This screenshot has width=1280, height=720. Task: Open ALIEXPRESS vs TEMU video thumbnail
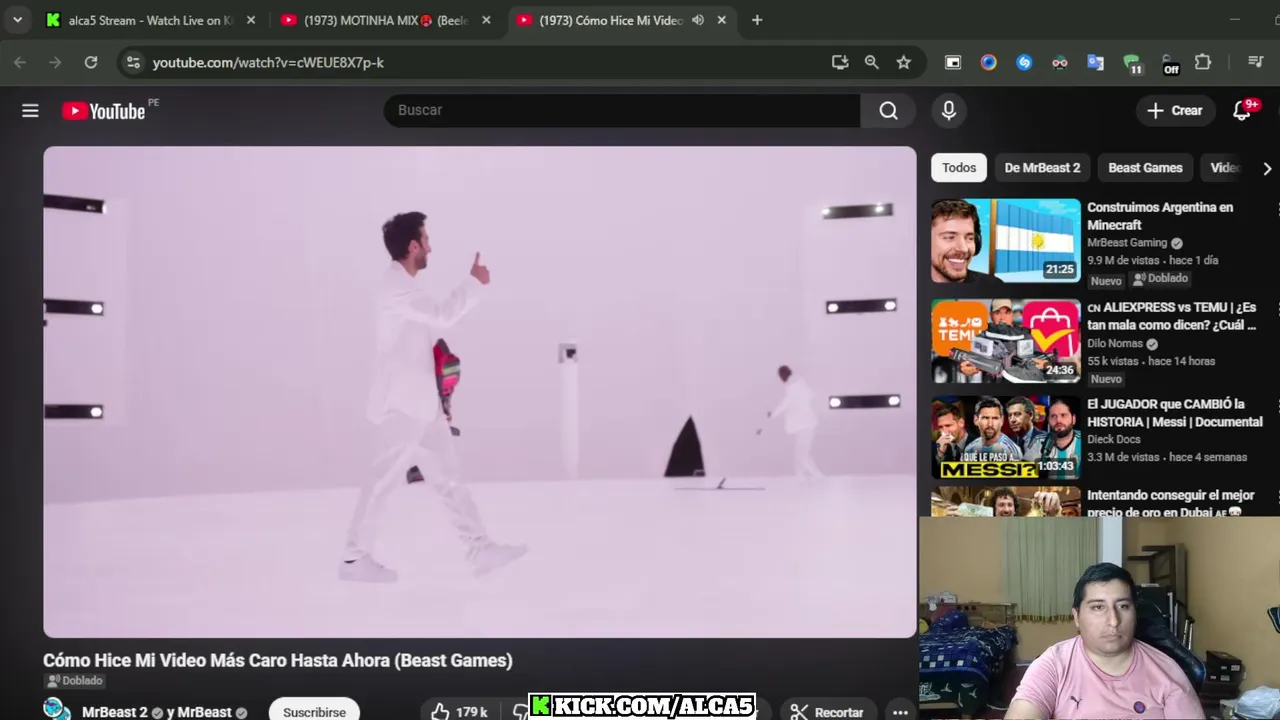[1006, 341]
